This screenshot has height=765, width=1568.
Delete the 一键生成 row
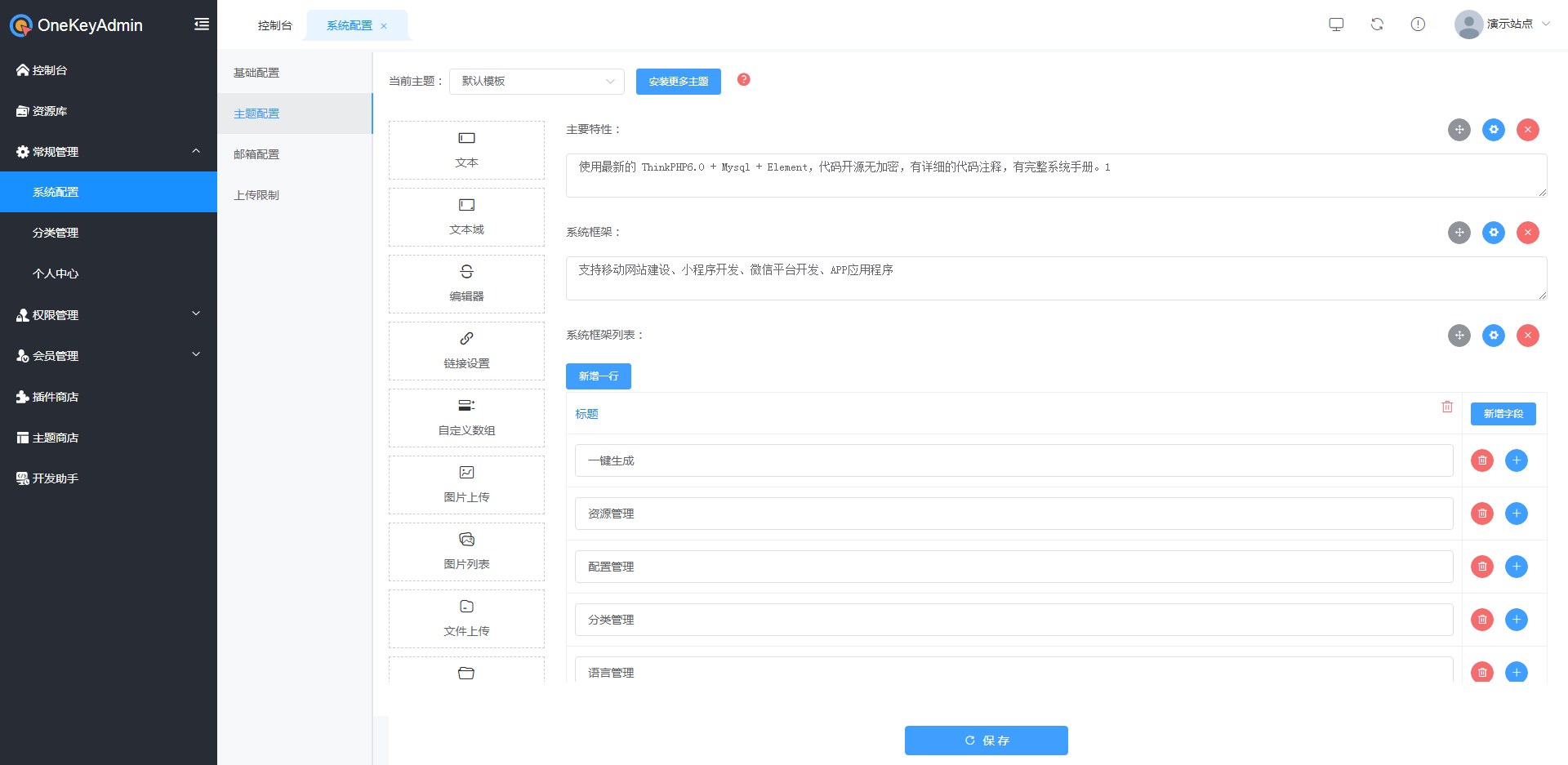(x=1482, y=460)
